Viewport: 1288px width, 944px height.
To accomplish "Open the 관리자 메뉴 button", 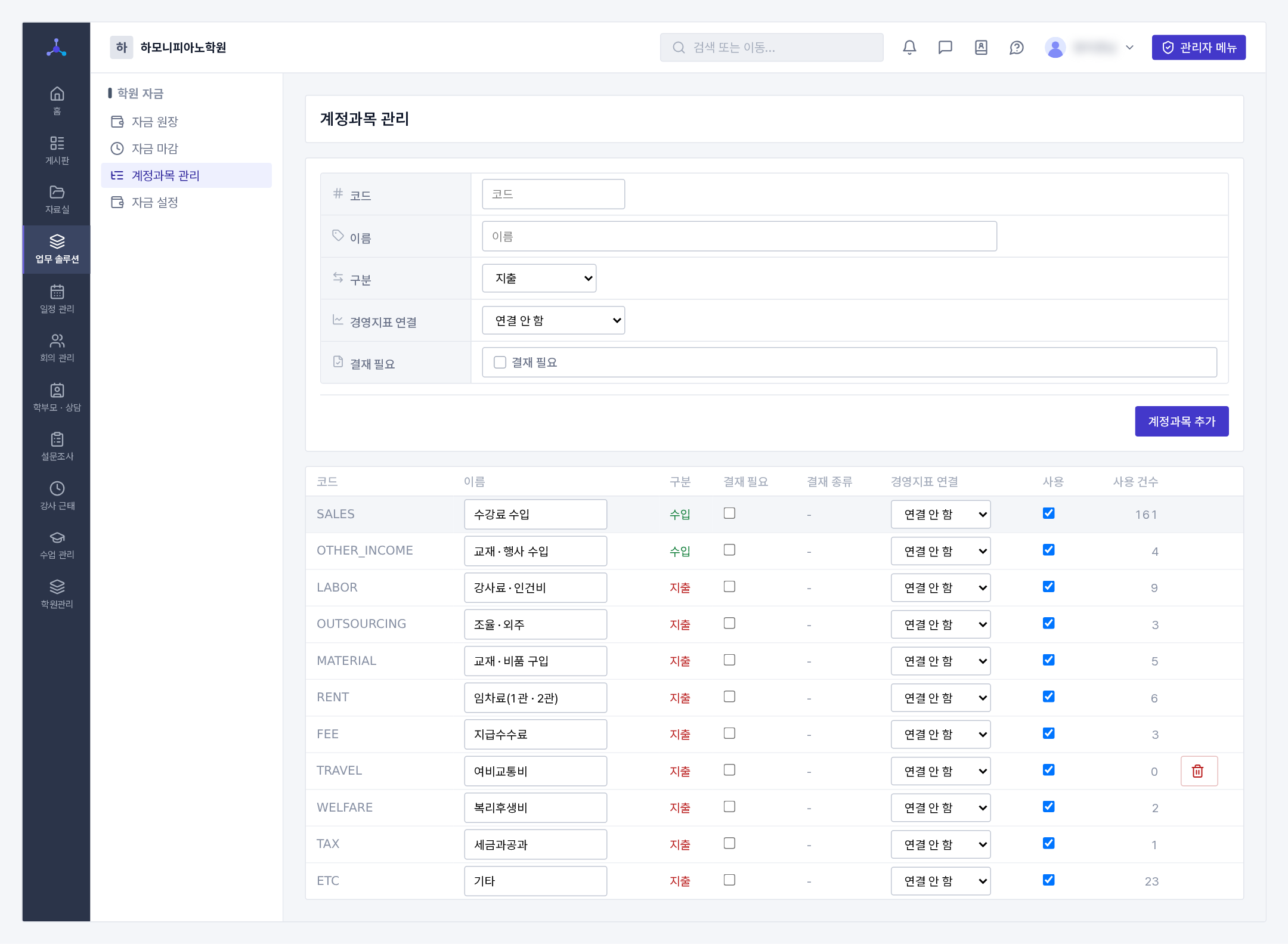I will pos(1199,48).
